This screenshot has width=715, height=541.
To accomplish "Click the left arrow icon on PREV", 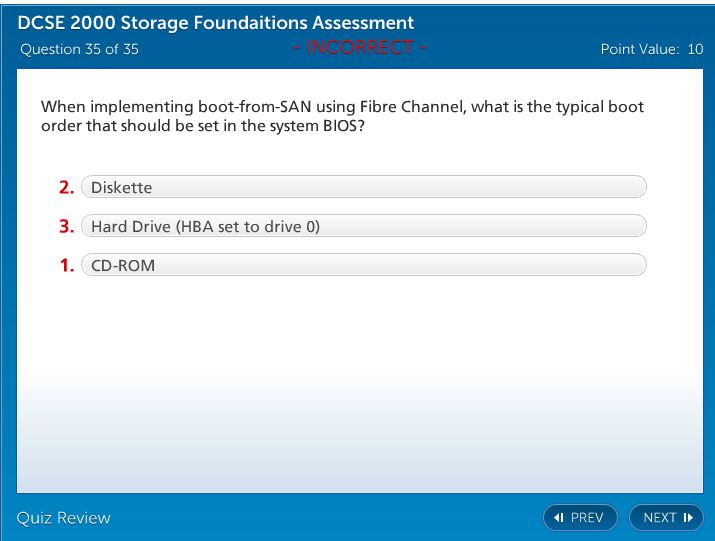I will [560, 518].
